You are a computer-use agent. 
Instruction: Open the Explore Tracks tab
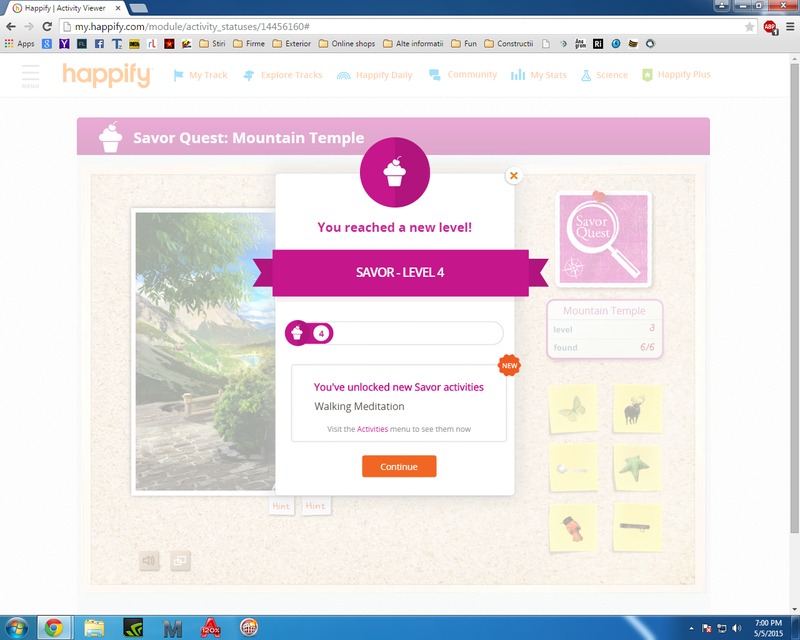[x=283, y=75]
